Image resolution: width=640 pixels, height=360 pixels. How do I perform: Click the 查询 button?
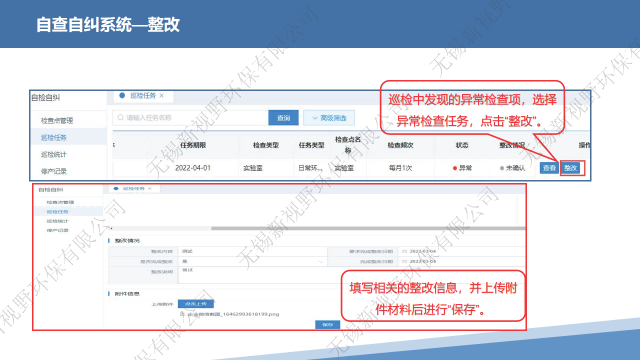click(283, 118)
